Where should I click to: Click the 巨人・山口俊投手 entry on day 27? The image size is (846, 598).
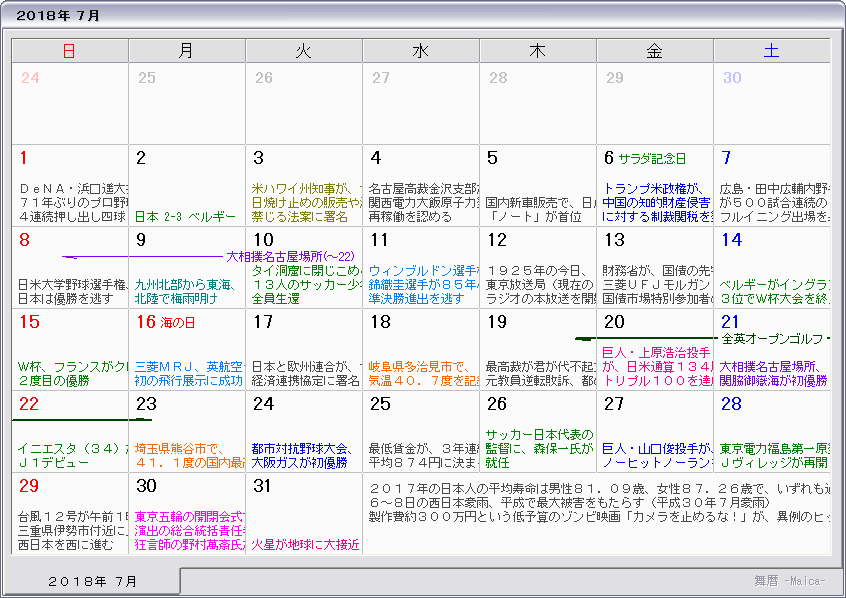(x=658, y=456)
